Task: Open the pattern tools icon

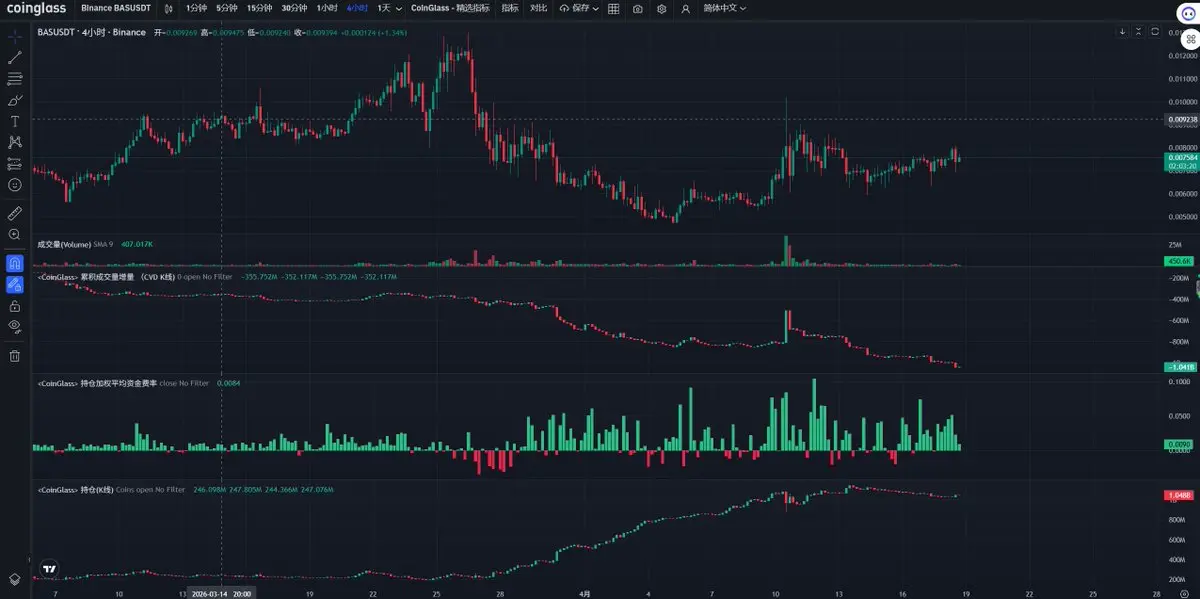Action: point(15,142)
